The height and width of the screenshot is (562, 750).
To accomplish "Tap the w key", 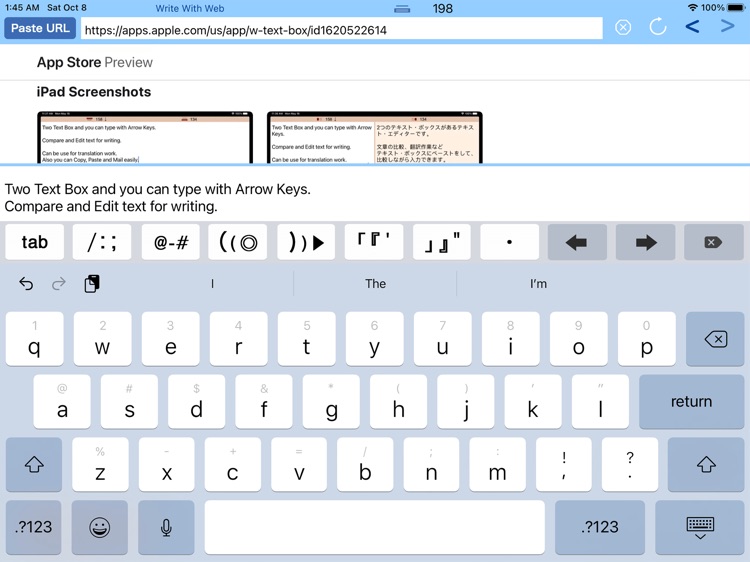I will (102, 339).
